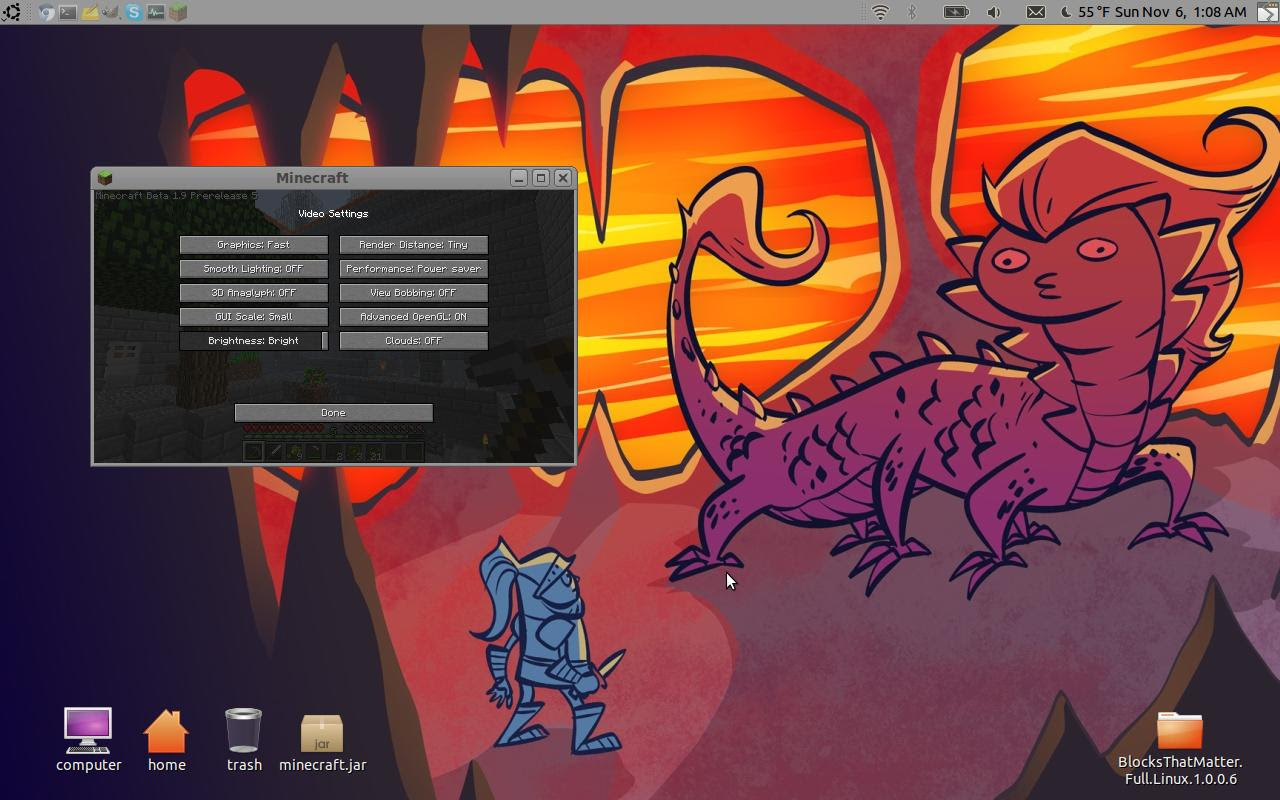This screenshot has width=1280, height=800.
Task: Click the top-right corner session icon
Action: point(1267,12)
